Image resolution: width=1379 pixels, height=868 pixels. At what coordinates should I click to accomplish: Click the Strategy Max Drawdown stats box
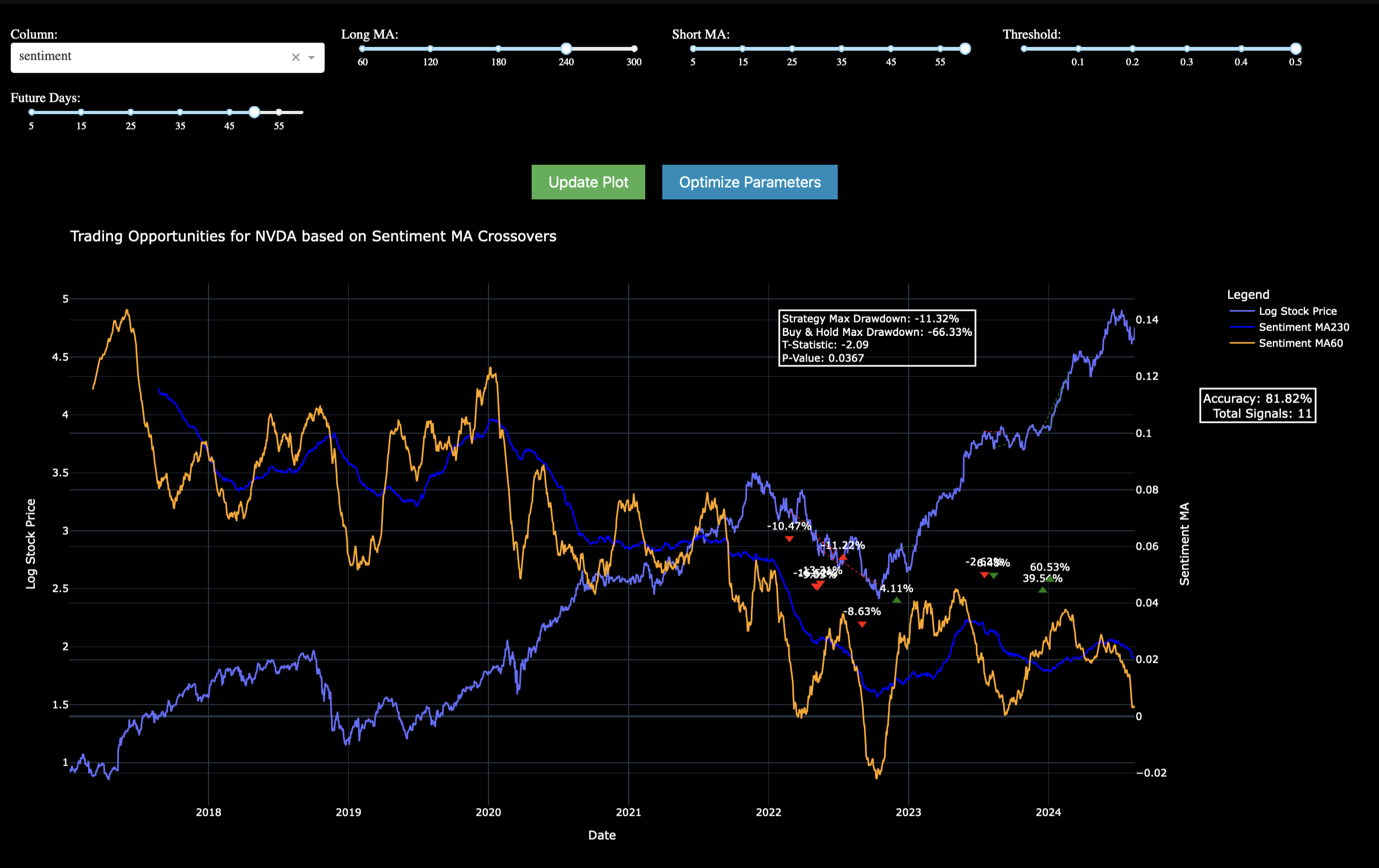point(877,338)
